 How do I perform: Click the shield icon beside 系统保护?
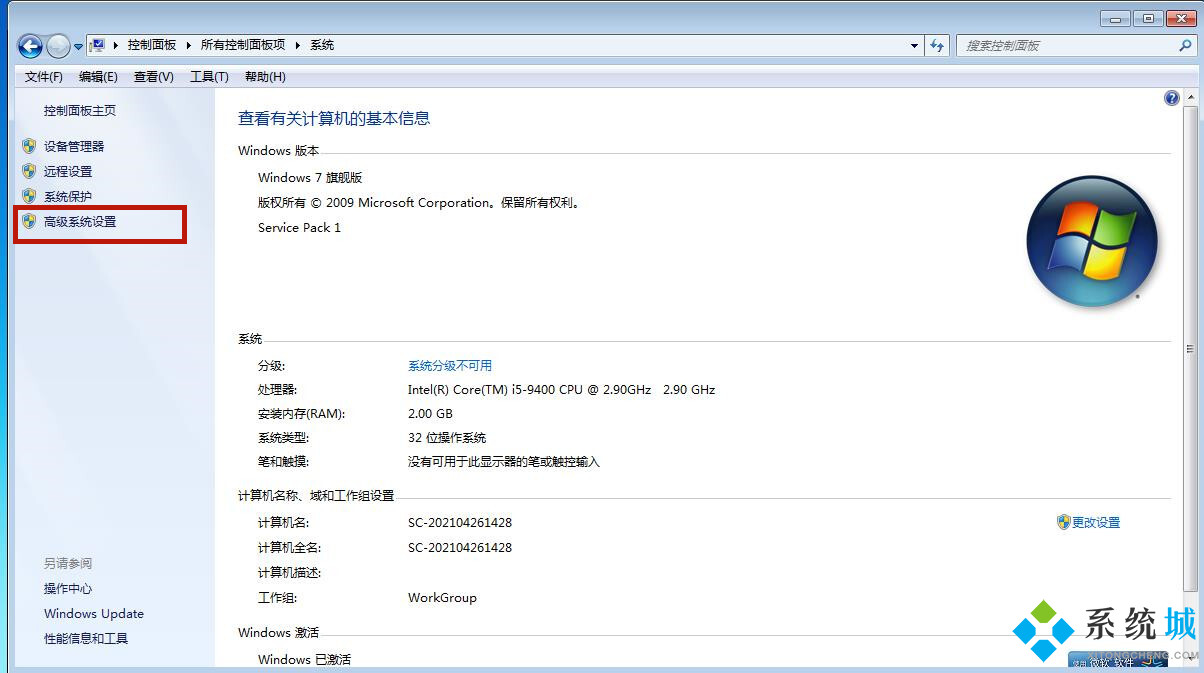(29, 196)
